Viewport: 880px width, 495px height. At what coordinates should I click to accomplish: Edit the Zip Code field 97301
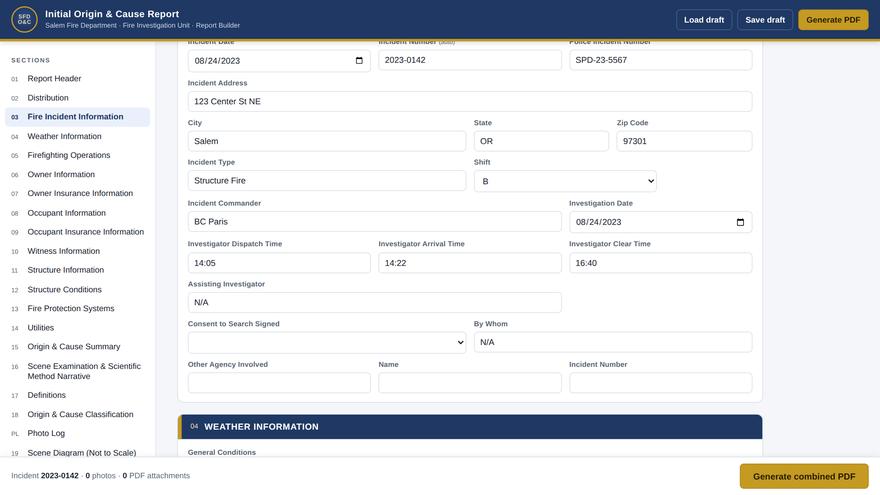click(684, 141)
